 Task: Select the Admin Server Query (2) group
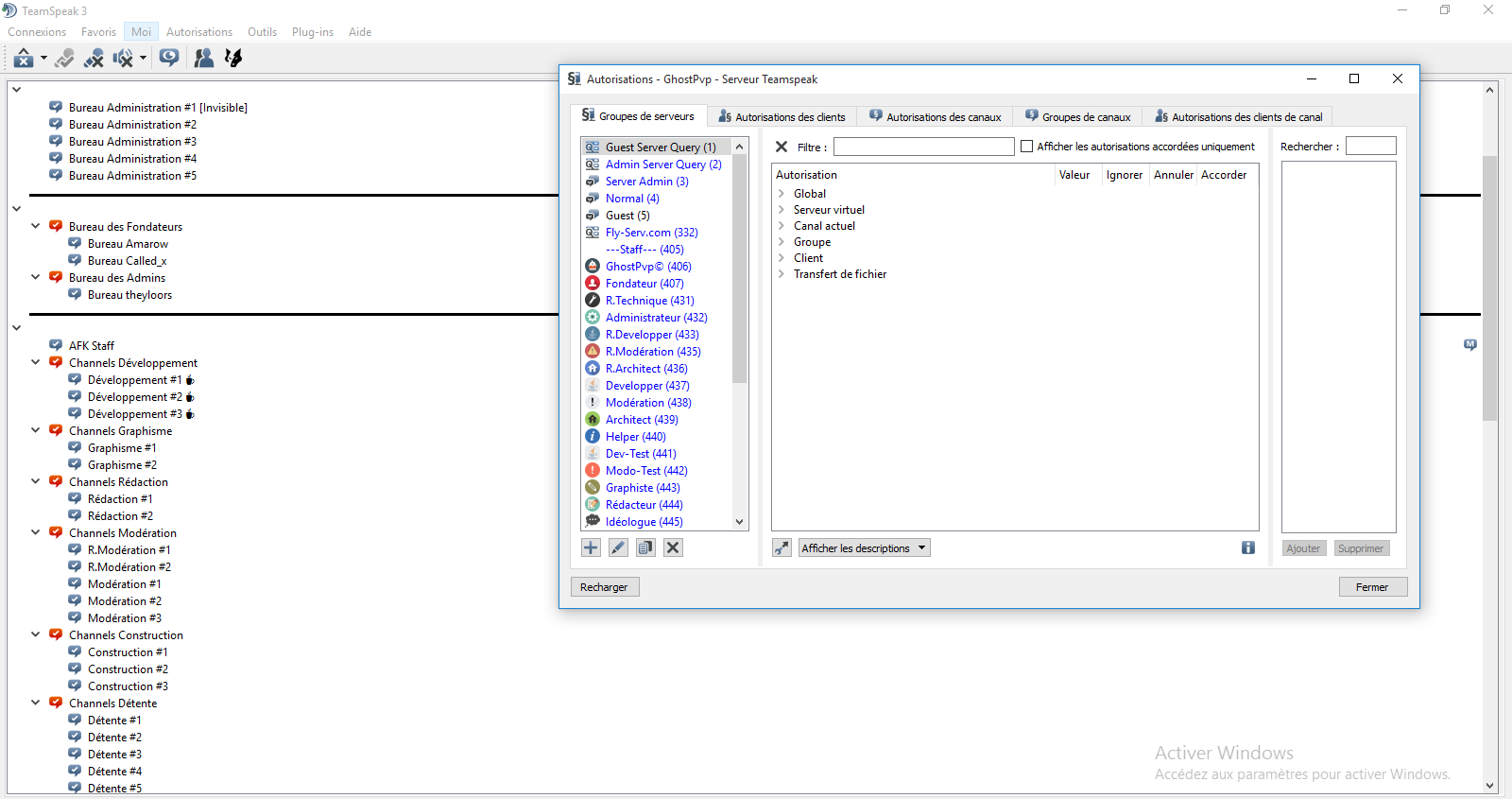coord(663,165)
